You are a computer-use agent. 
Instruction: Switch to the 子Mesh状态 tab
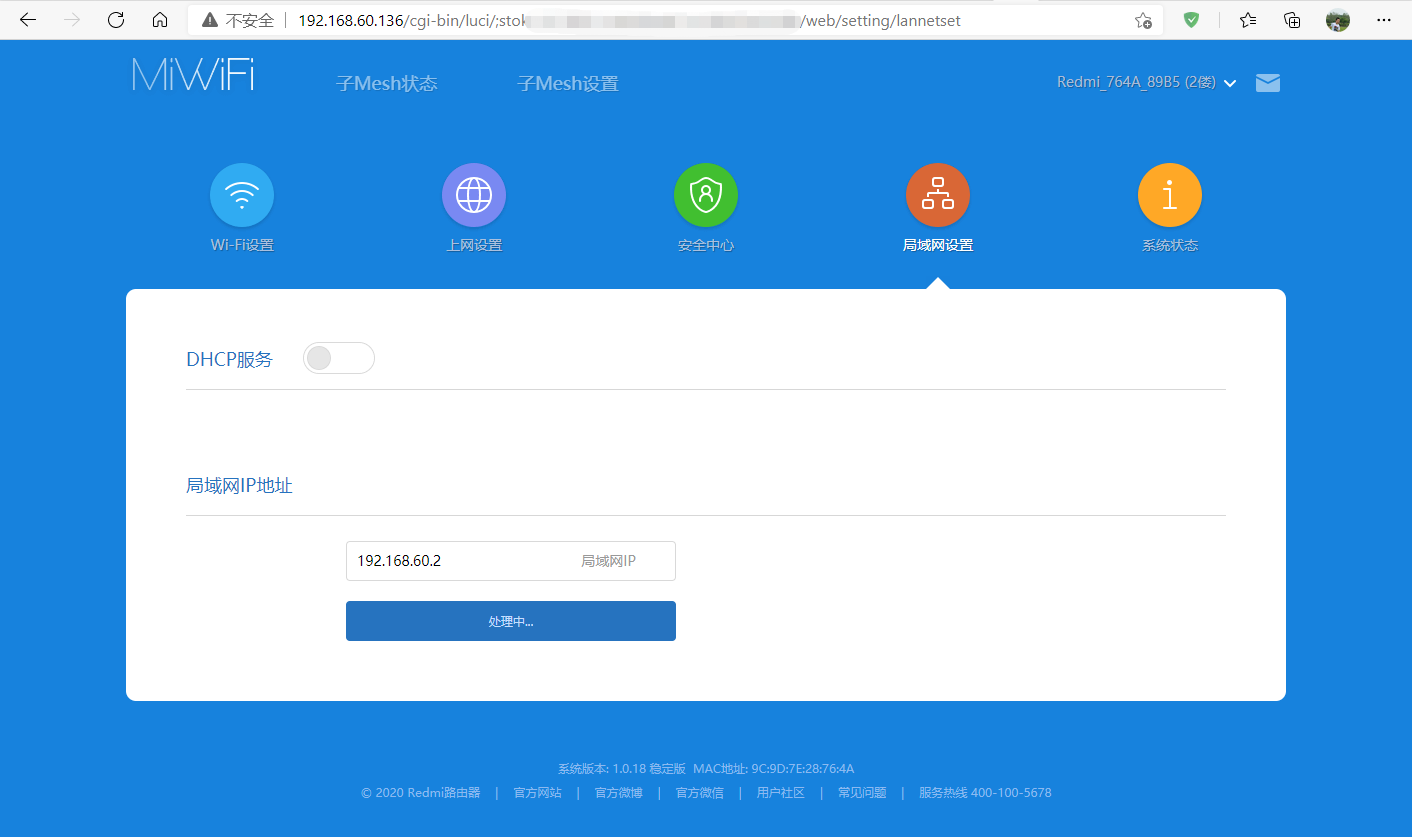[387, 84]
